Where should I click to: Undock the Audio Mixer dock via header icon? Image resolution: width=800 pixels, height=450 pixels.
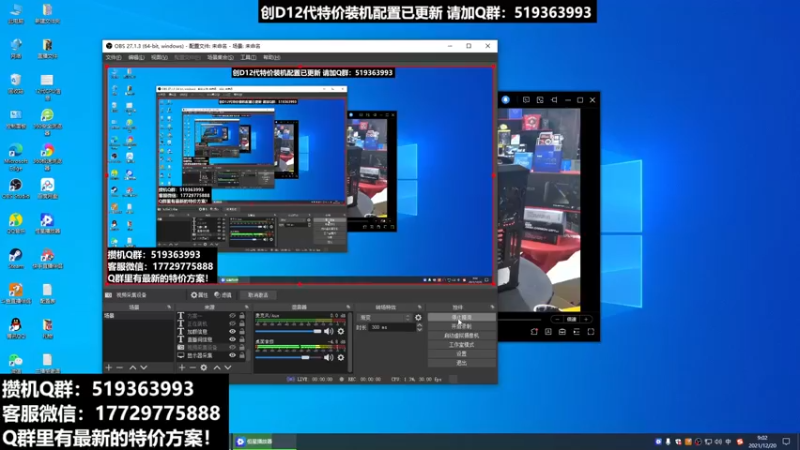pyautogui.click(x=348, y=307)
